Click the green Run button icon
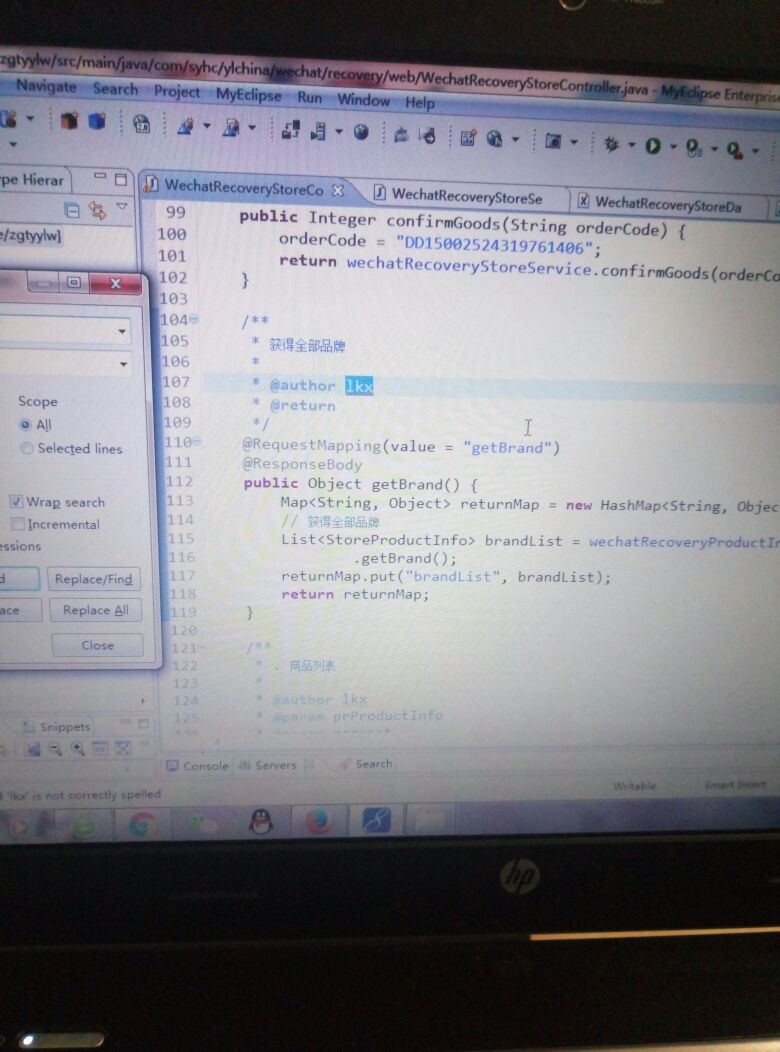 click(x=653, y=147)
